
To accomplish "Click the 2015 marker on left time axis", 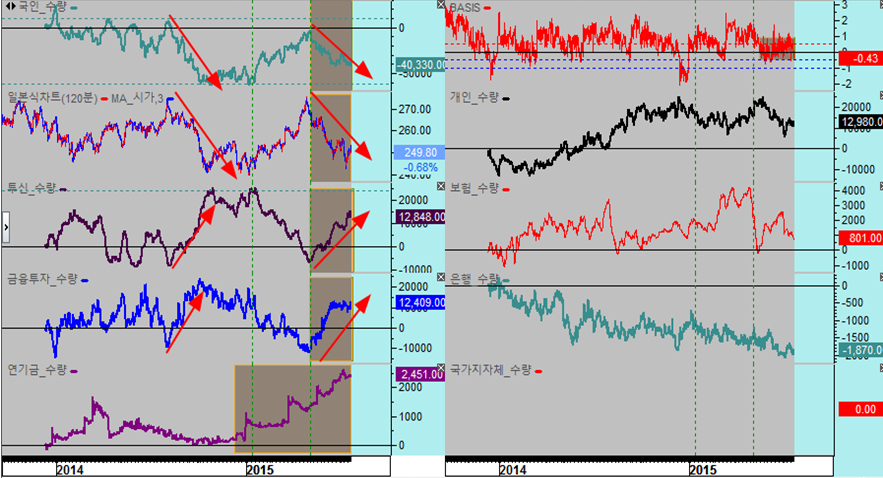I will point(259,469).
